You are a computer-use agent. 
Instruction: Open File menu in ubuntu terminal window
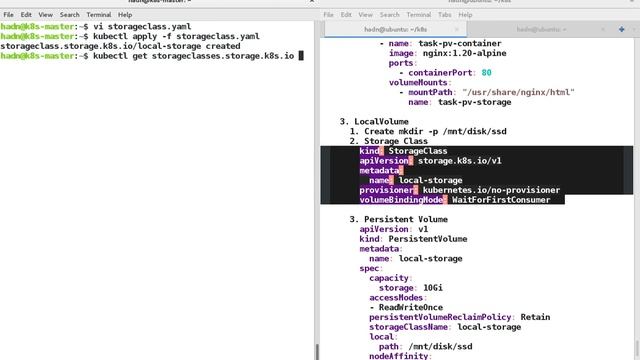click(x=329, y=15)
